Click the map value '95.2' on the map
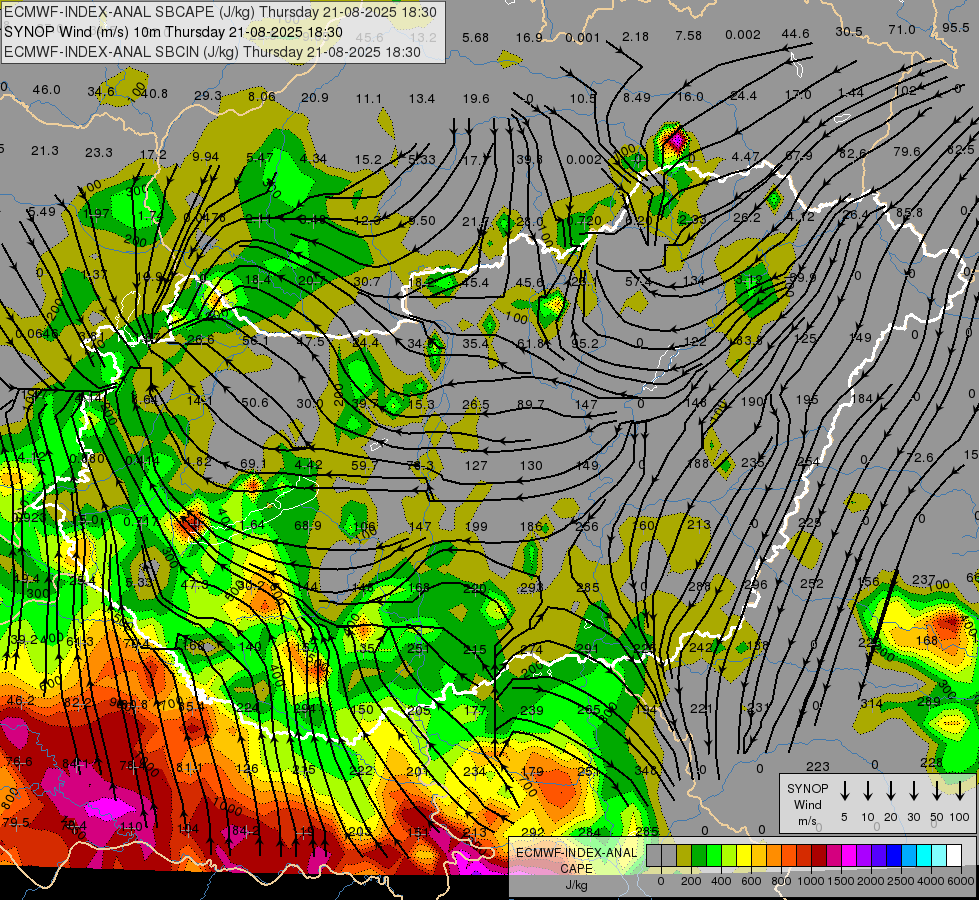Viewport: 979px width, 900px height. [585, 344]
